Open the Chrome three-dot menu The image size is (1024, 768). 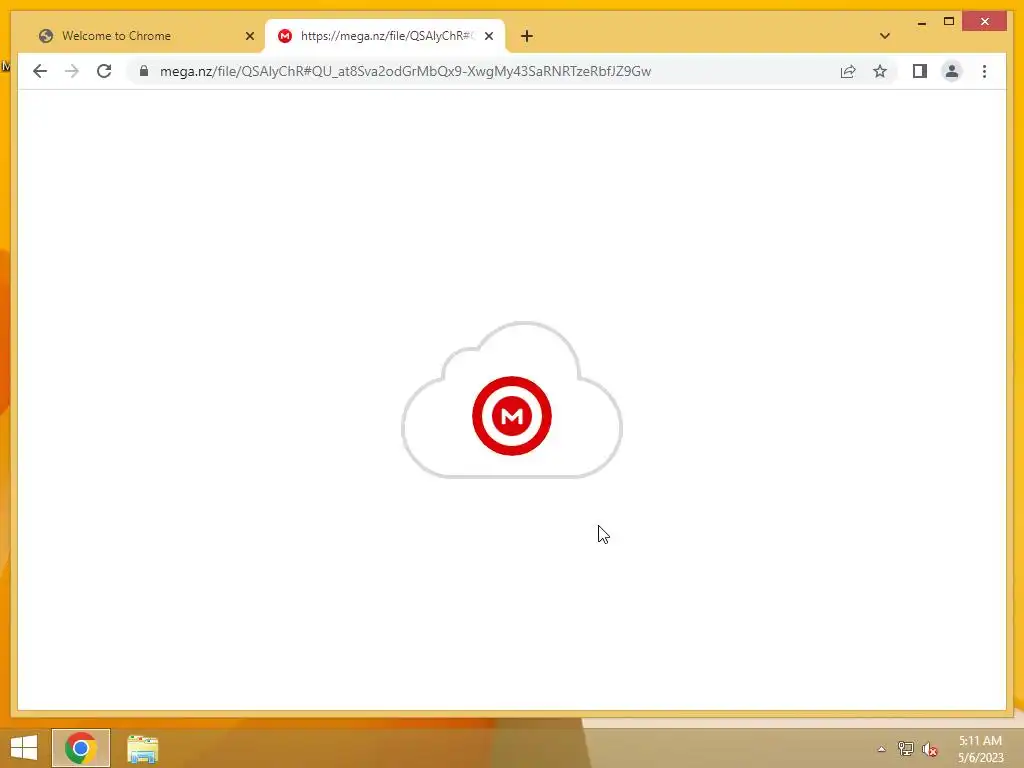984,71
